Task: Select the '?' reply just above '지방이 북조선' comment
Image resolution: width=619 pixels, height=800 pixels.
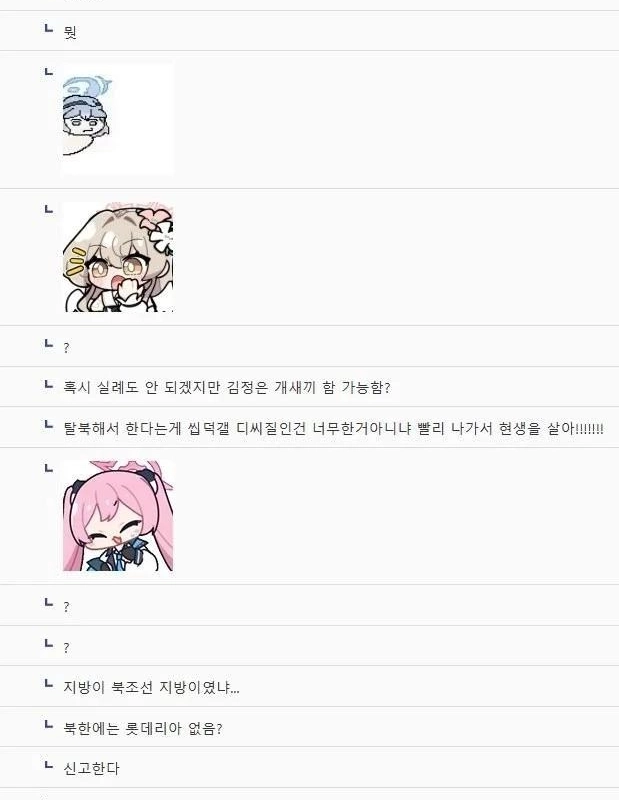Action: 66,648
